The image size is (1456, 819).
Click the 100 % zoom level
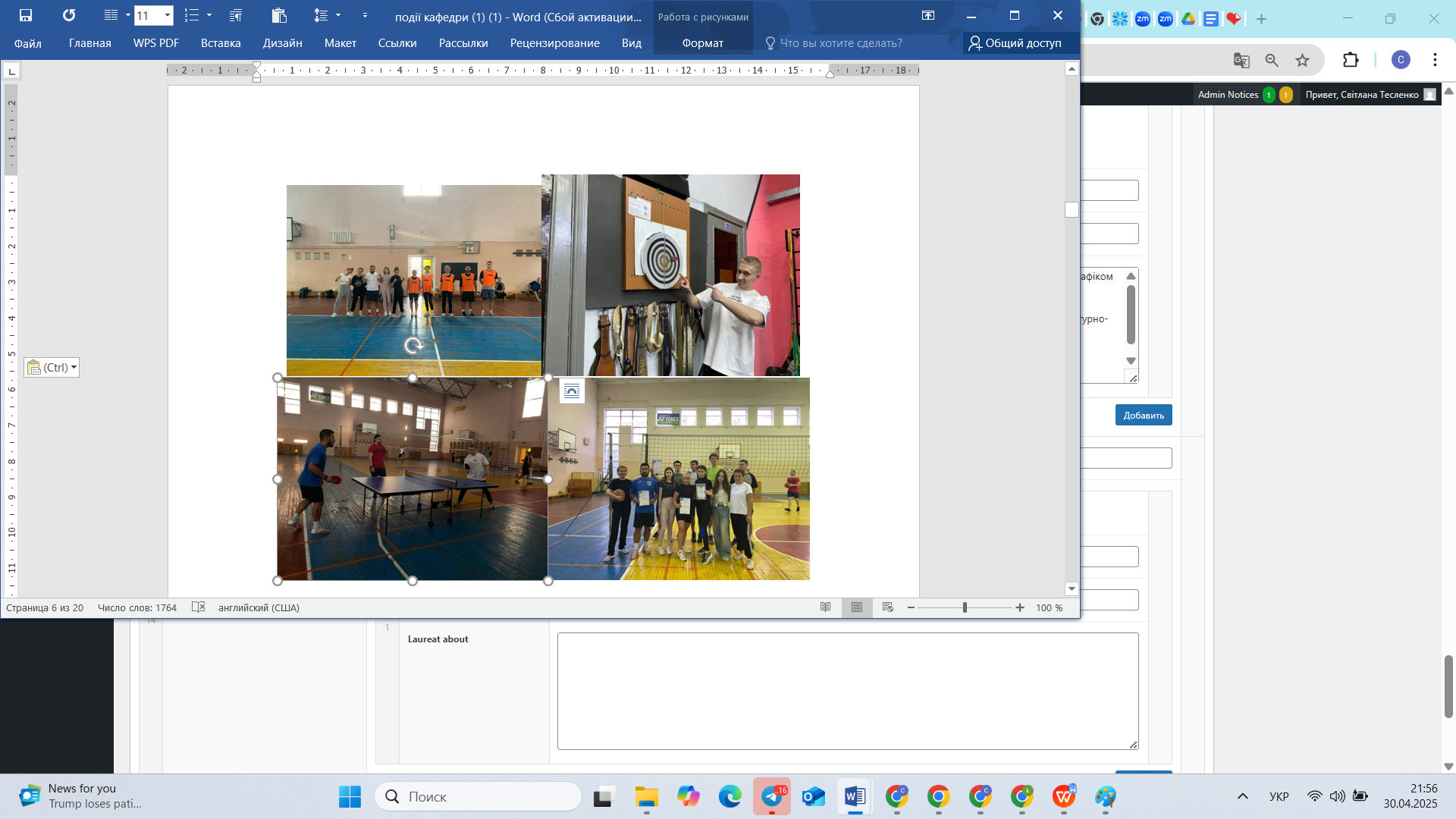[x=1050, y=607]
